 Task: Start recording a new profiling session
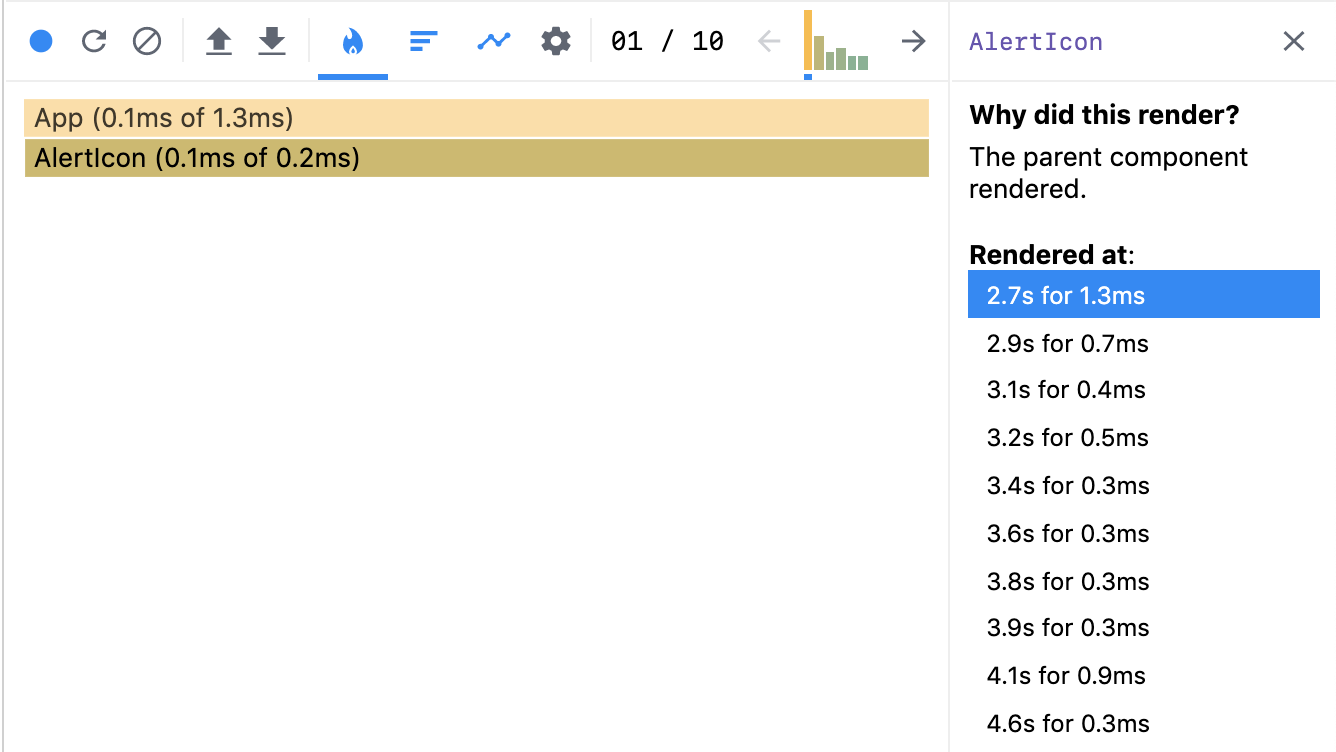(41, 41)
